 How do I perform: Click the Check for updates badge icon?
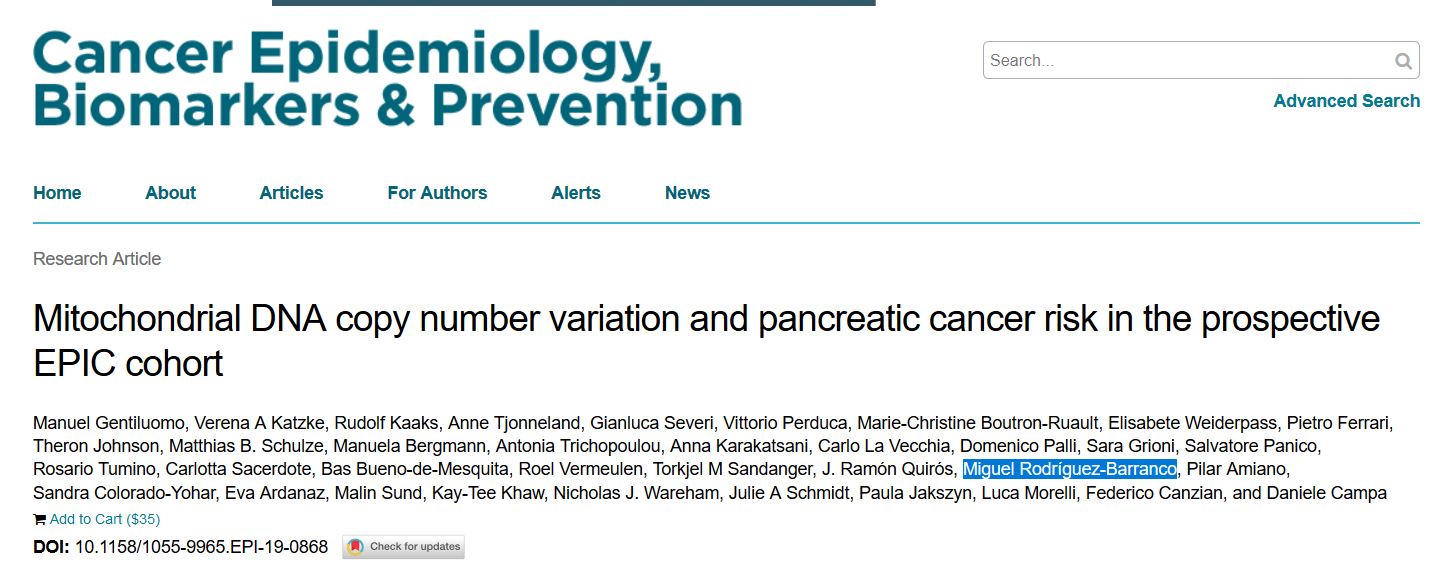click(356, 547)
